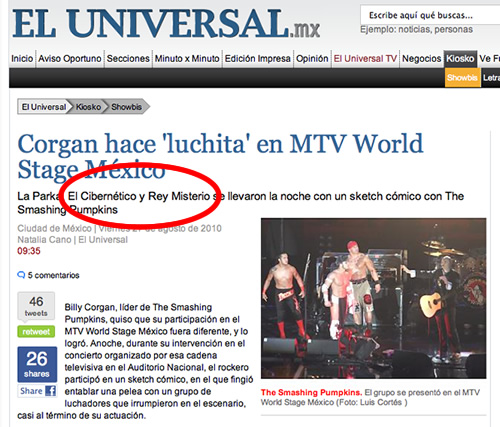Viewport: 500px width, 427px height.
Task: Go to Minuto x Minuto section
Action: [x=187, y=59]
